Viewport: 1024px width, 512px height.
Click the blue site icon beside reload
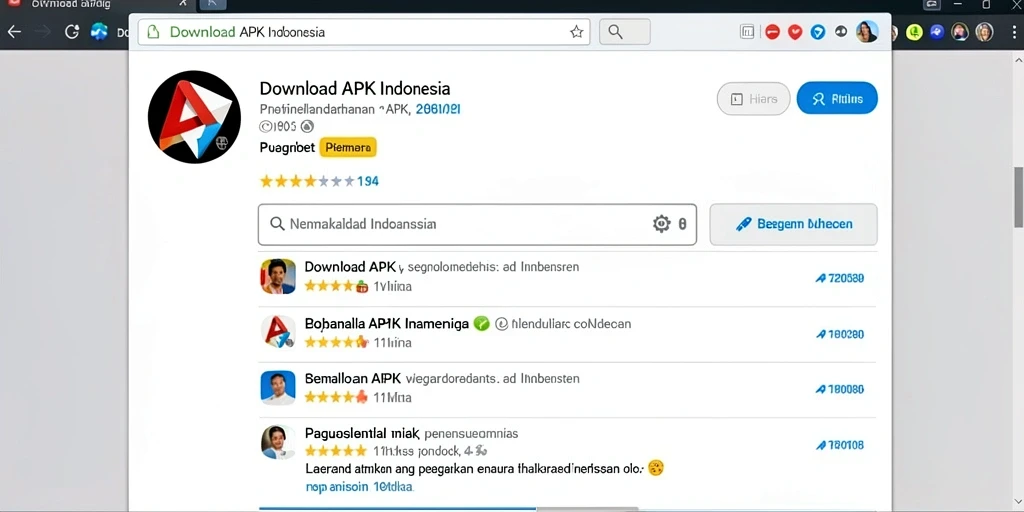tap(99, 31)
